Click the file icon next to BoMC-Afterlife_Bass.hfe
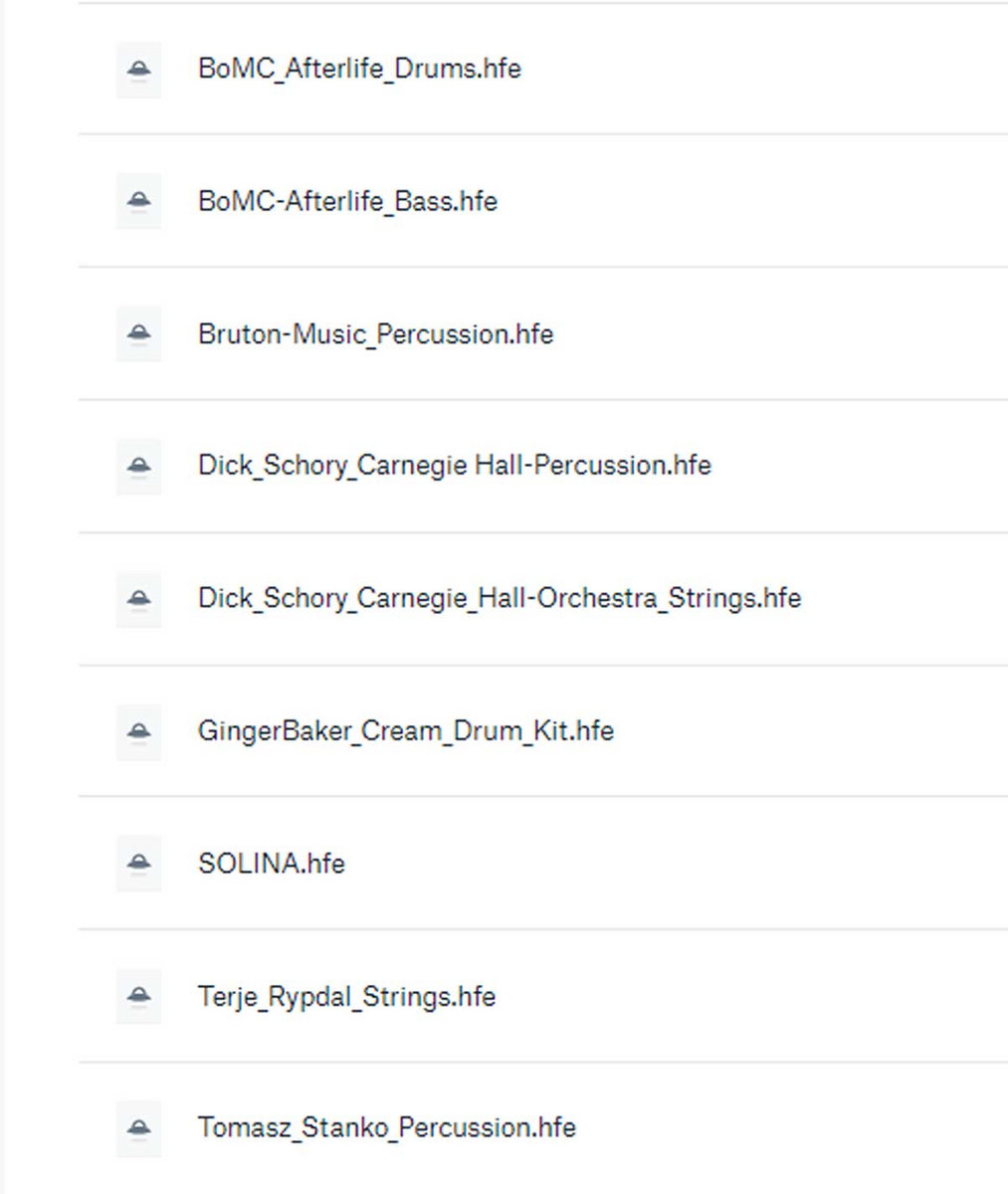The height and width of the screenshot is (1194, 1008). pyautogui.click(x=139, y=201)
